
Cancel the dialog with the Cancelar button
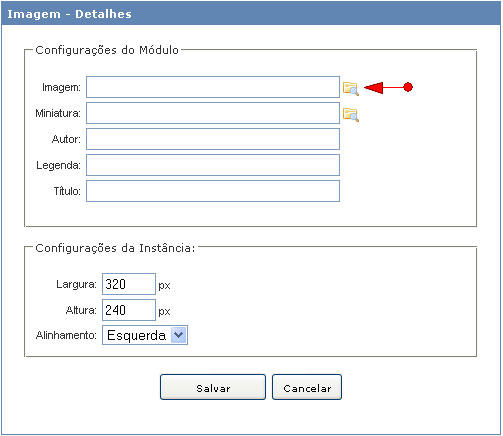pyautogui.click(x=307, y=387)
